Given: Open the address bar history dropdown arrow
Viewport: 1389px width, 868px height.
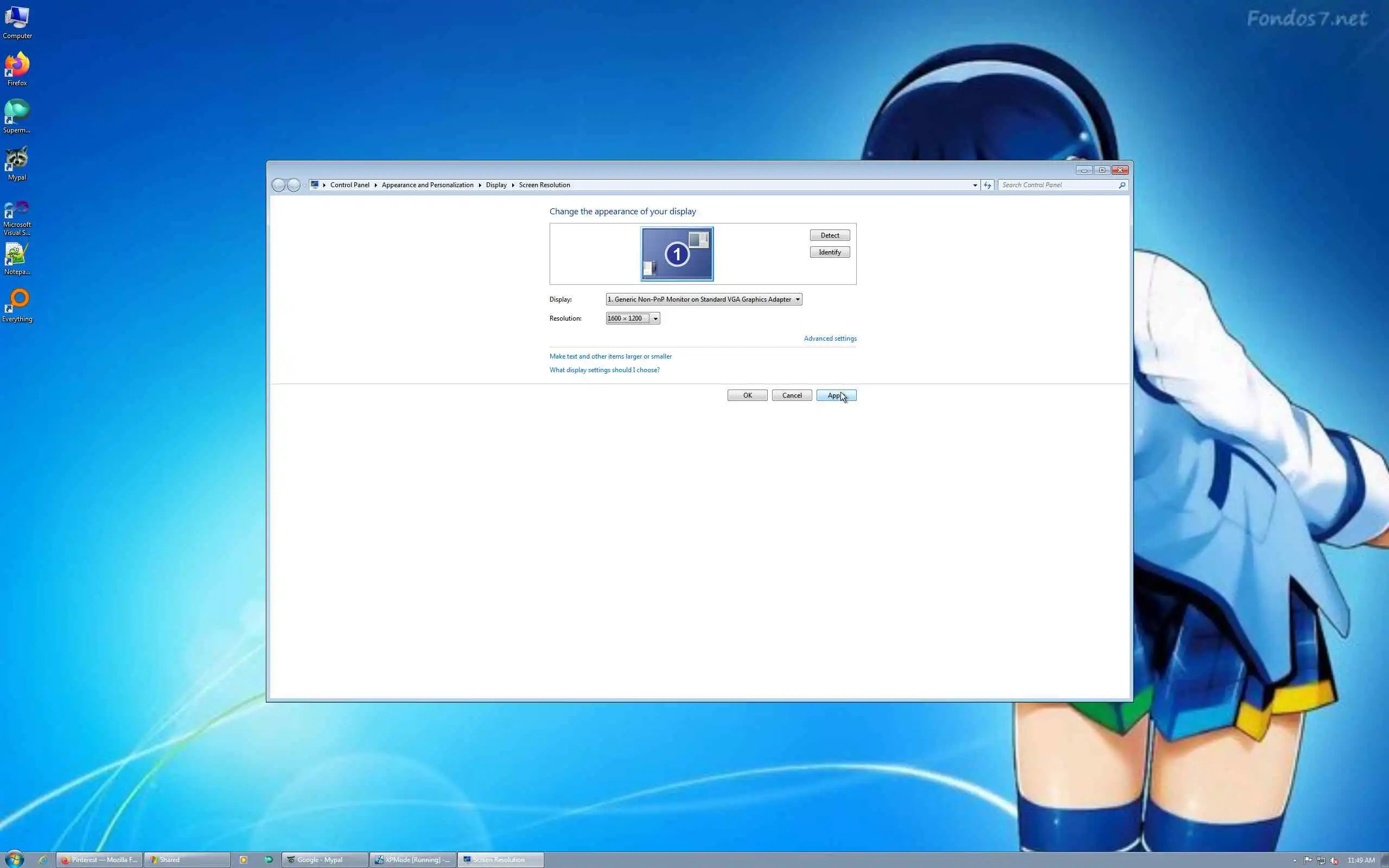Looking at the screenshot, I should coord(974,185).
